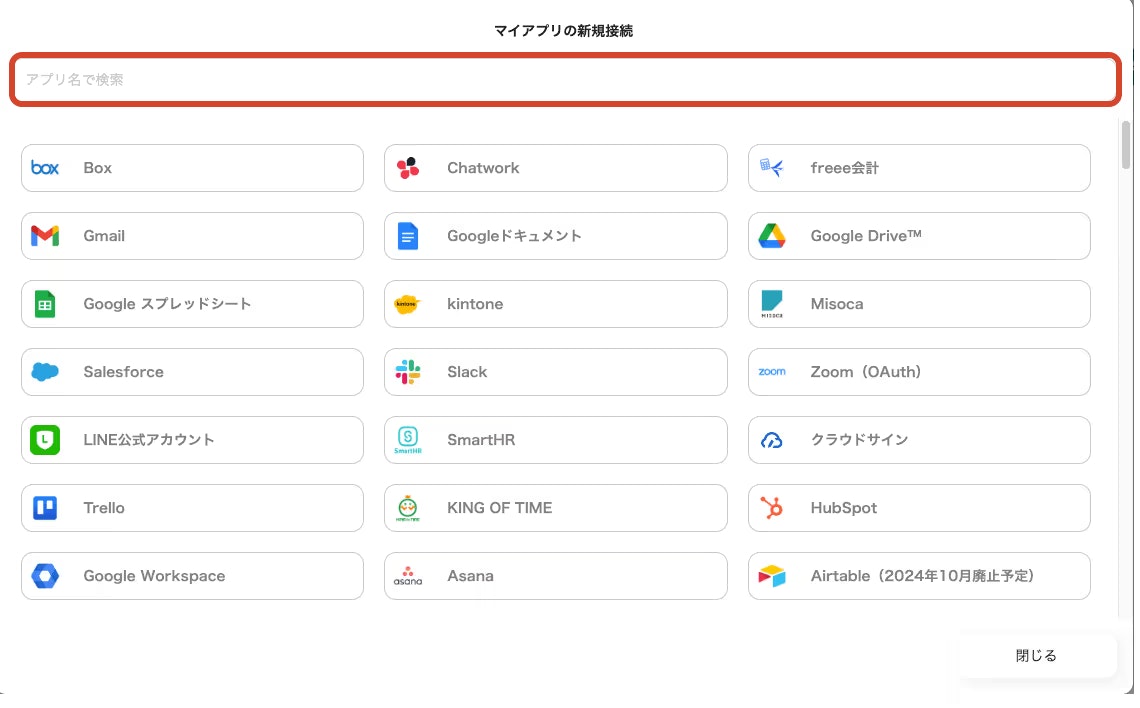The width and height of the screenshot is (1140, 708).
Task: Select the HubSpot sprocket icon
Action: [771, 507]
